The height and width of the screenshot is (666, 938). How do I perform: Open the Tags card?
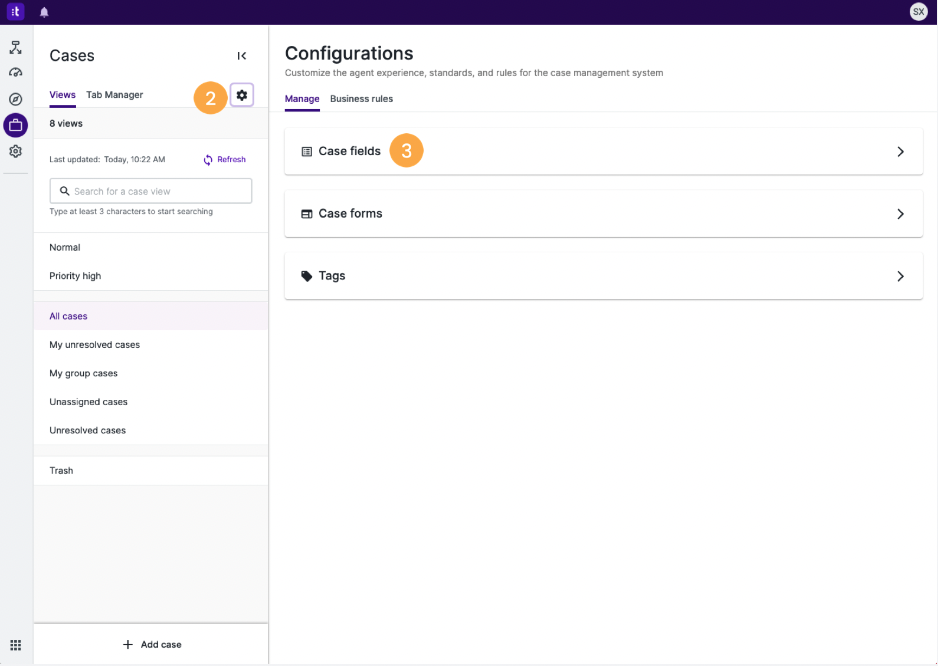(x=604, y=276)
